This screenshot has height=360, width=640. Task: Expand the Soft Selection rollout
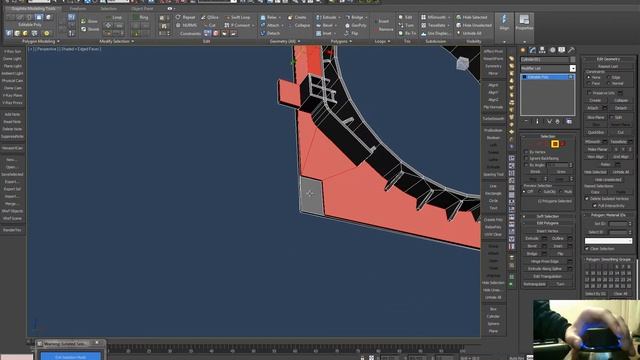point(548,216)
